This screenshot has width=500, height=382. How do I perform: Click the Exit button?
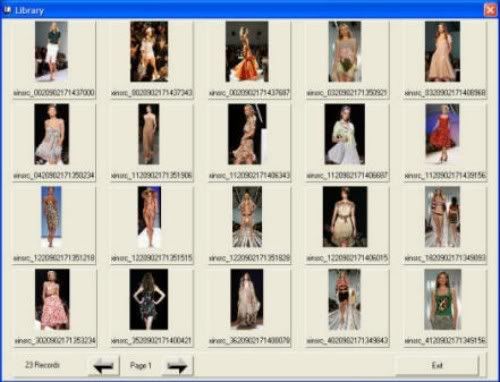click(437, 365)
